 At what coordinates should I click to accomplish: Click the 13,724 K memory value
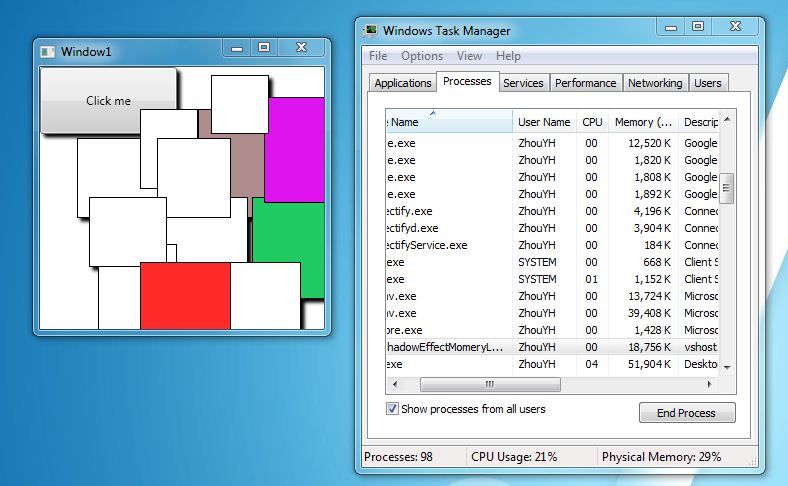649,296
